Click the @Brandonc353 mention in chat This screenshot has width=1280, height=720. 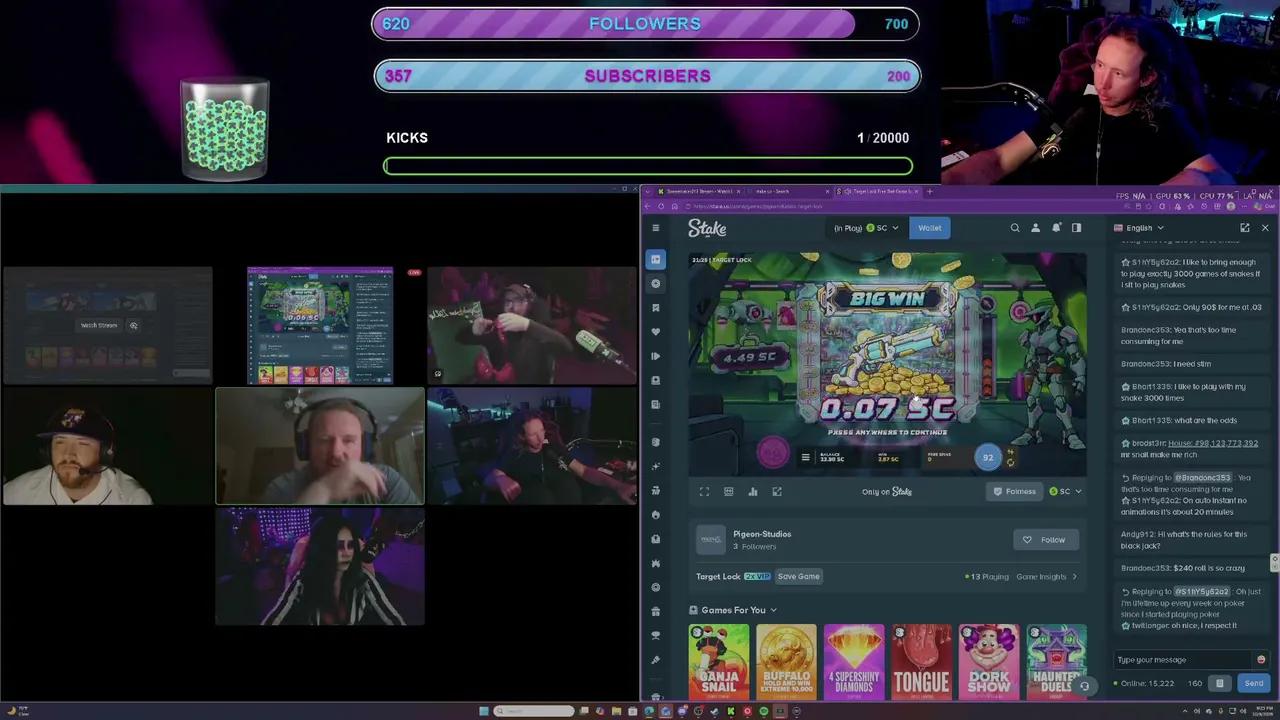(x=1203, y=478)
